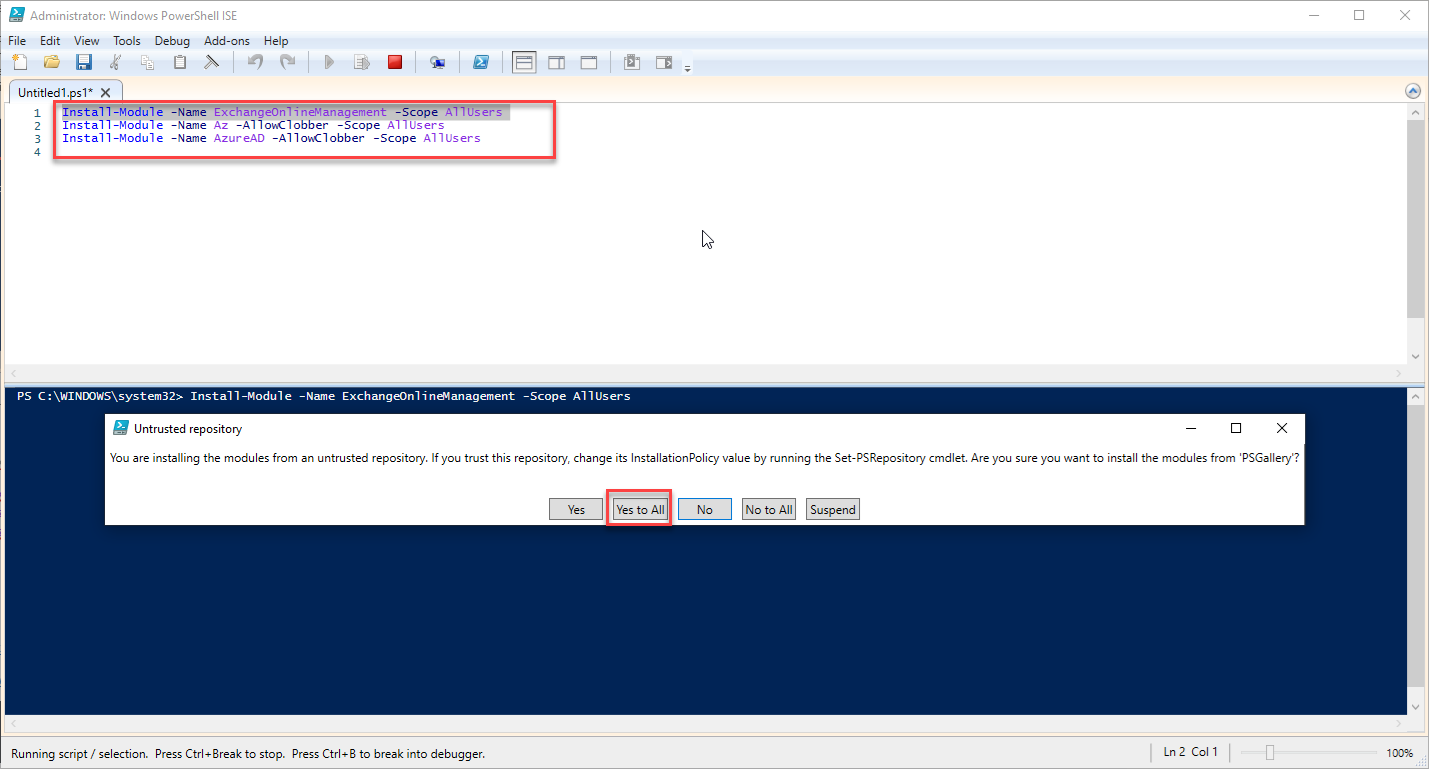Click the Open Script folder icon

tap(52, 62)
